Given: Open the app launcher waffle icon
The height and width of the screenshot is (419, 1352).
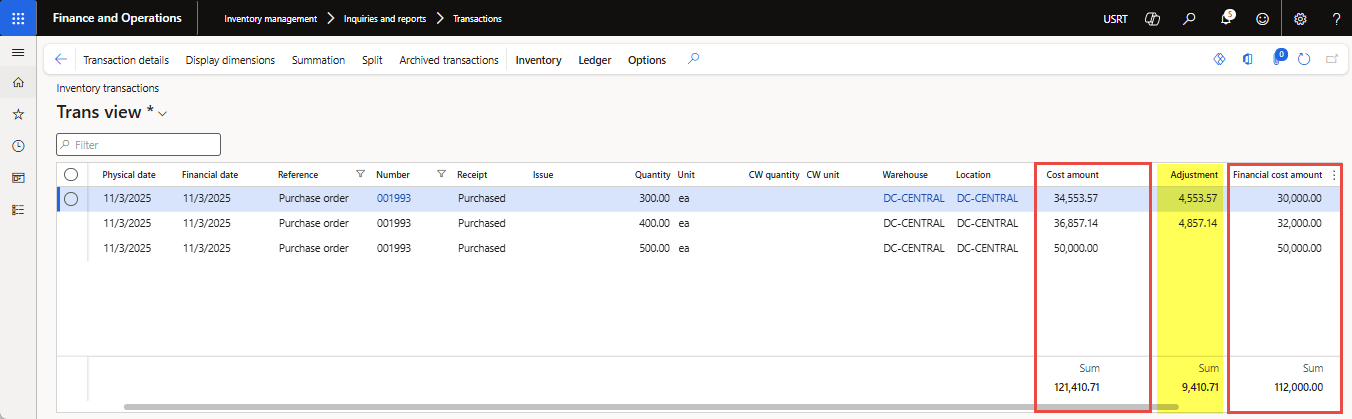Looking at the screenshot, I should (x=18, y=18).
